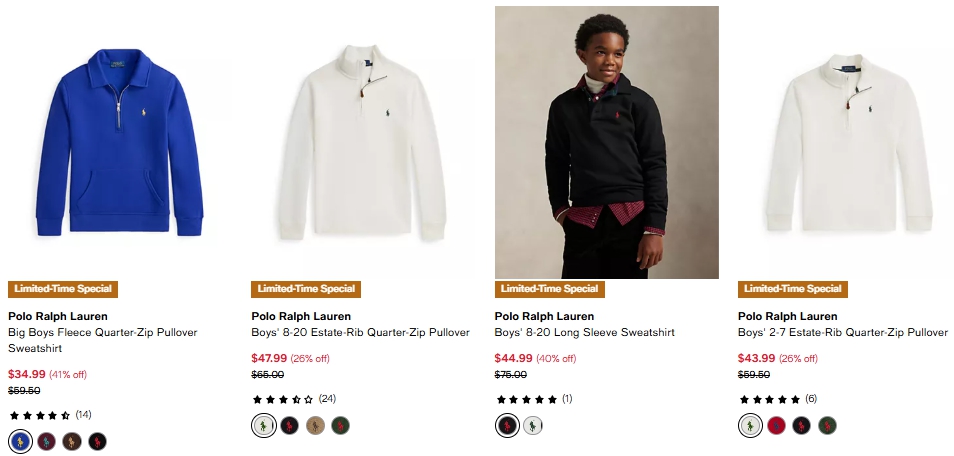Pick brown swatch for Big Boys Fleece Pullover
The height and width of the screenshot is (456, 954).
pyautogui.click(x=72, y=441)
